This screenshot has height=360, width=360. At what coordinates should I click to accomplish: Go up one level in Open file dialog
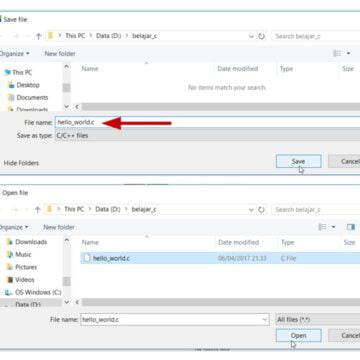click(38, 210)
